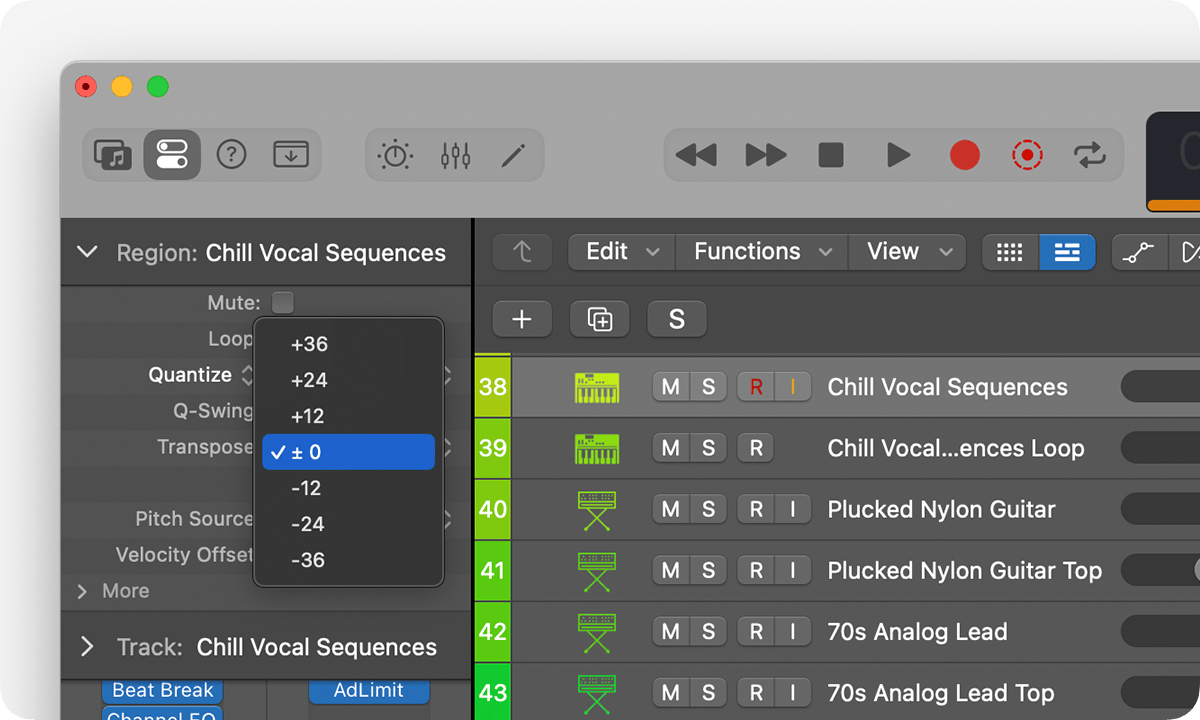Image resolution: width=1200 pixels, height=720 pixels.
Task: Click keyboard stand icon on track 43
Action: click(x=597, y=693)
